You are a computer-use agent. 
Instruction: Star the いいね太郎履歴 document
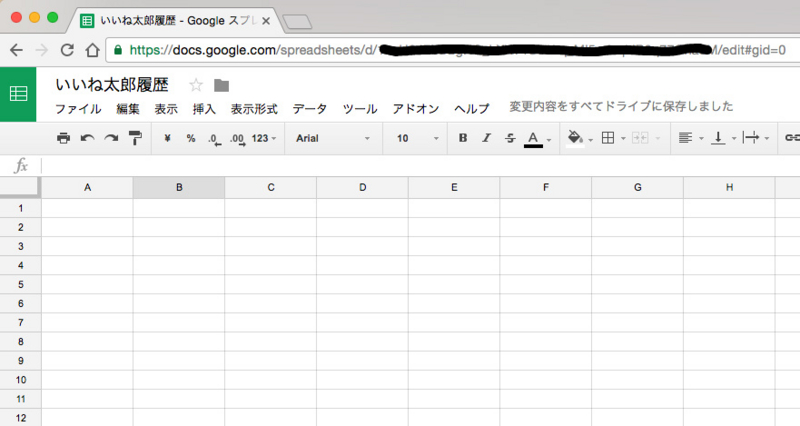point(196,85)
